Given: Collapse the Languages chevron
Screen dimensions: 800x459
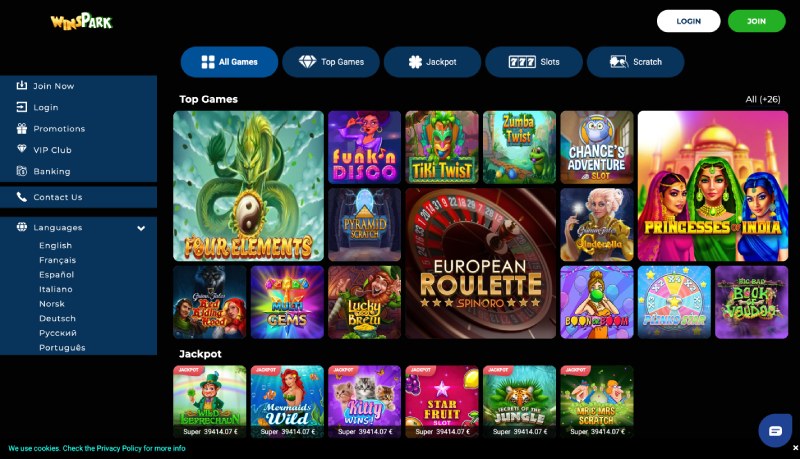Looking at the screenshot, I should point(141,228).
